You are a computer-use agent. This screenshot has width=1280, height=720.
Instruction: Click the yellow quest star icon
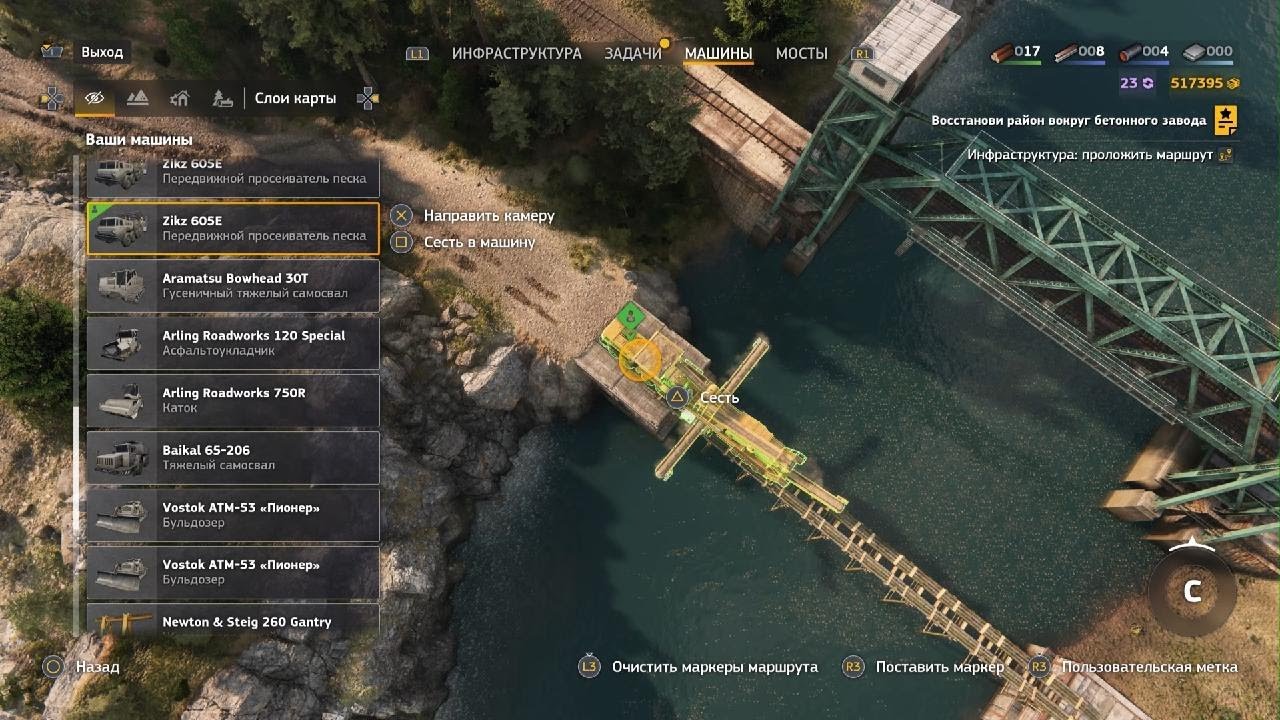click(1225, 120)
